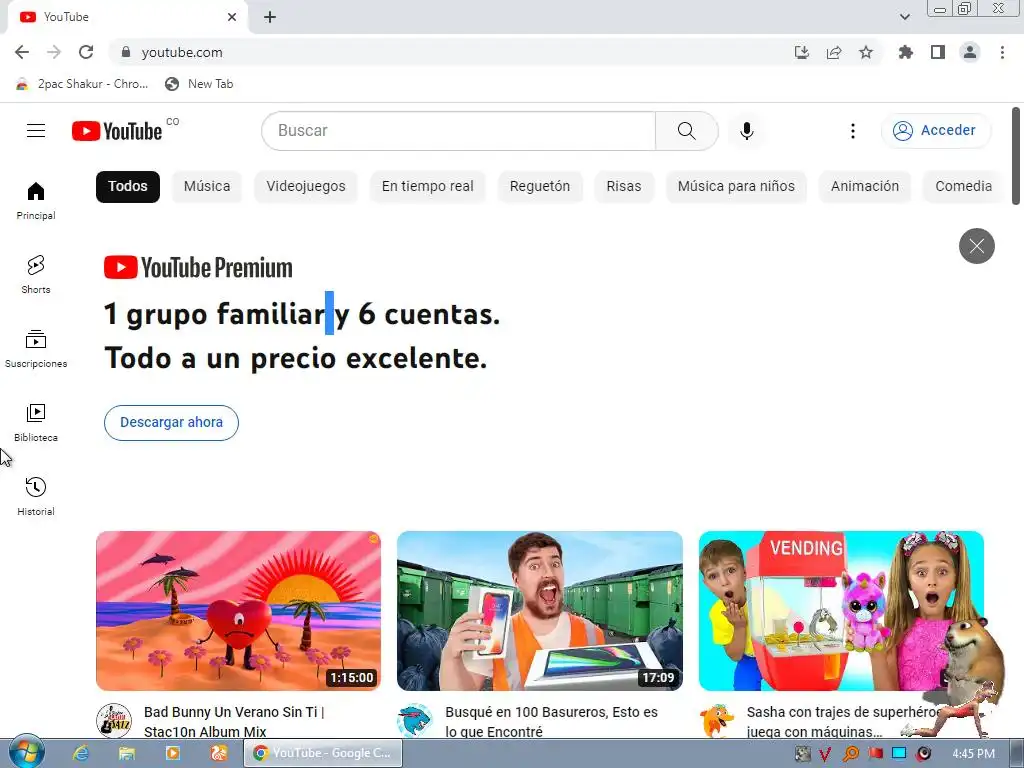This screenshot has height=768, width=1024.
Task: Open Bad Bunny Un Verano Sin Ti title
Action: click(x=234, y=722)
